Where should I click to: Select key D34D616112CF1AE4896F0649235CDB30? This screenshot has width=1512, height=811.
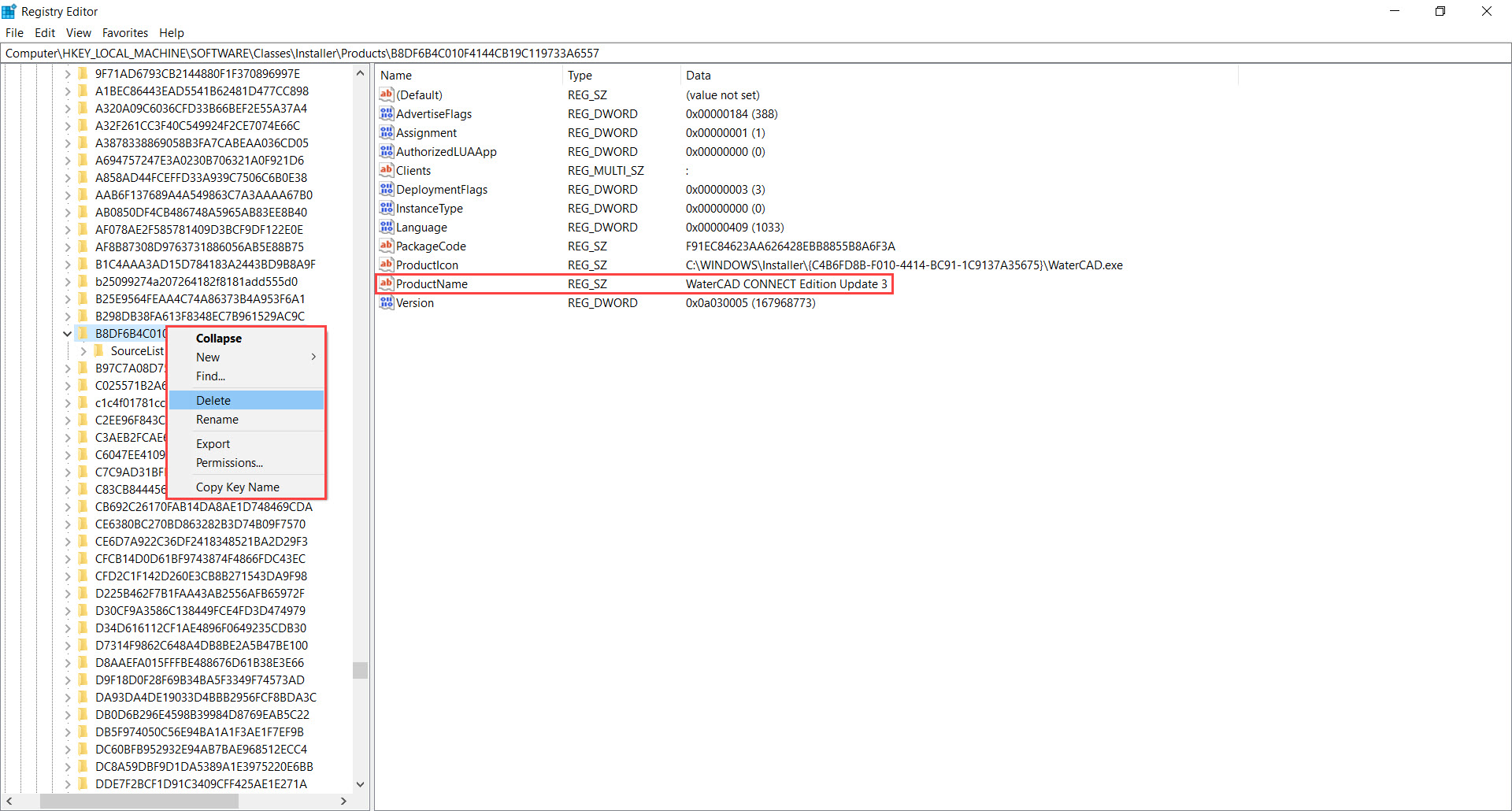[x=201, y=628]
